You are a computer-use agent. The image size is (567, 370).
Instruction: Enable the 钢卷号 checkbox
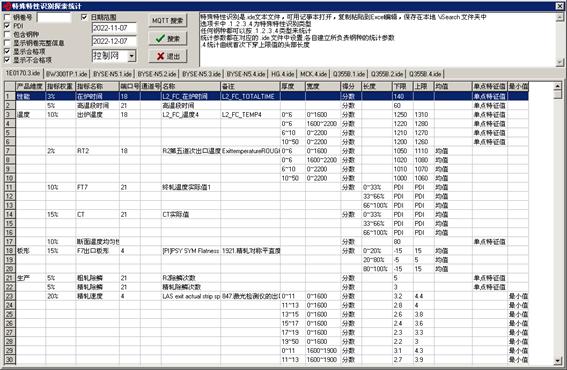(7, 17)
